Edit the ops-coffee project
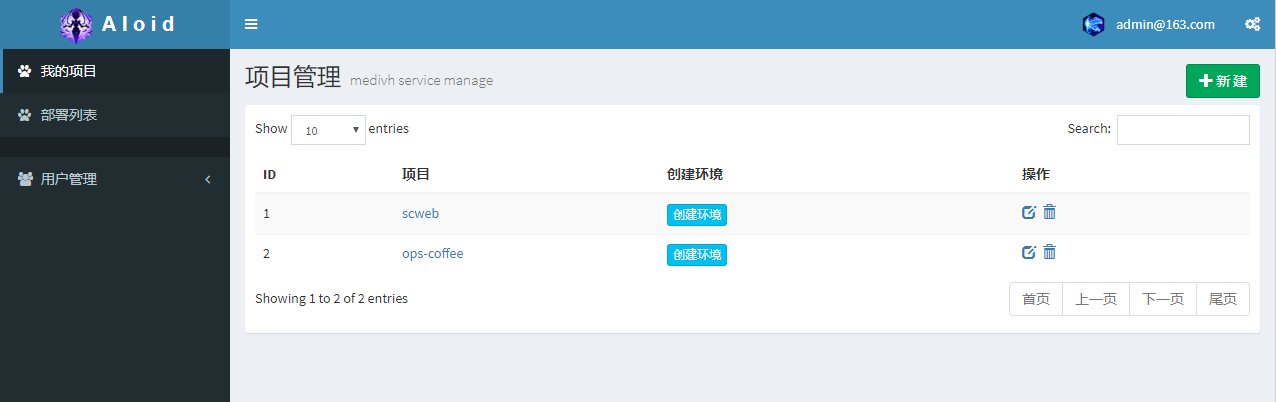The image size is (1276, 402). click(x=1028, y=252)
